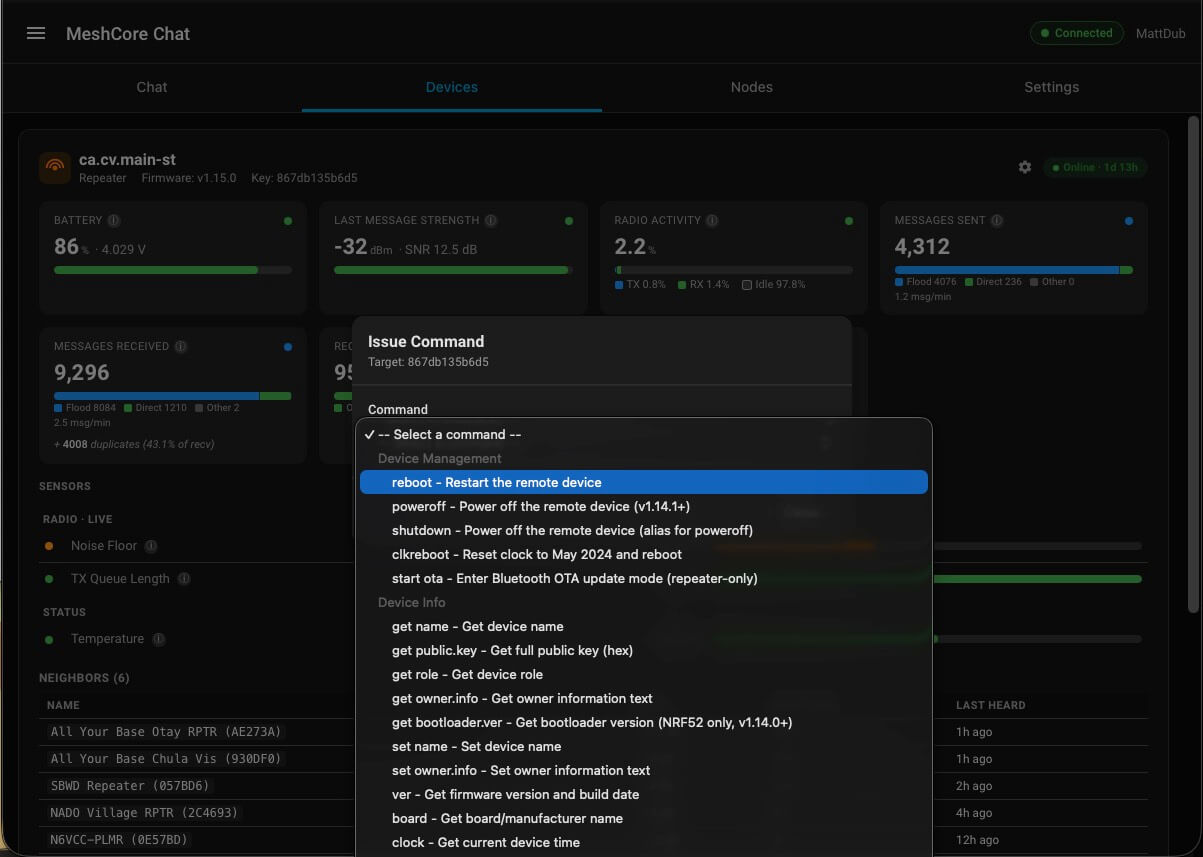Click the LAST HEARD column header

(990, 705)
